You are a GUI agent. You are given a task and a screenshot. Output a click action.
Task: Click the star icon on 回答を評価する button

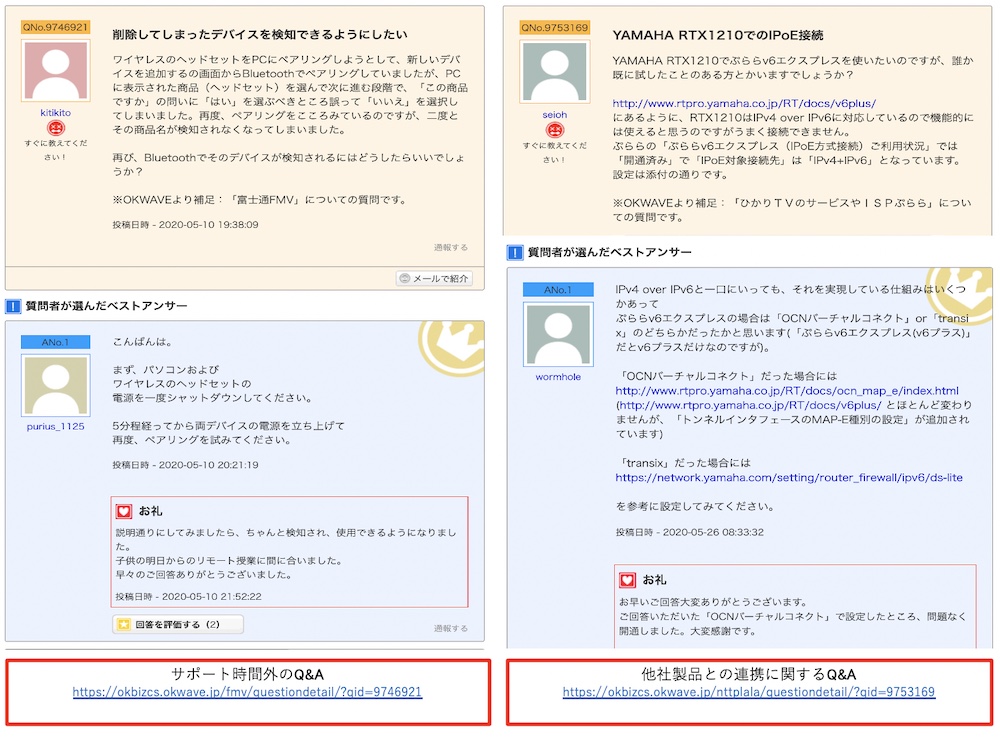(x=124, y=625)
